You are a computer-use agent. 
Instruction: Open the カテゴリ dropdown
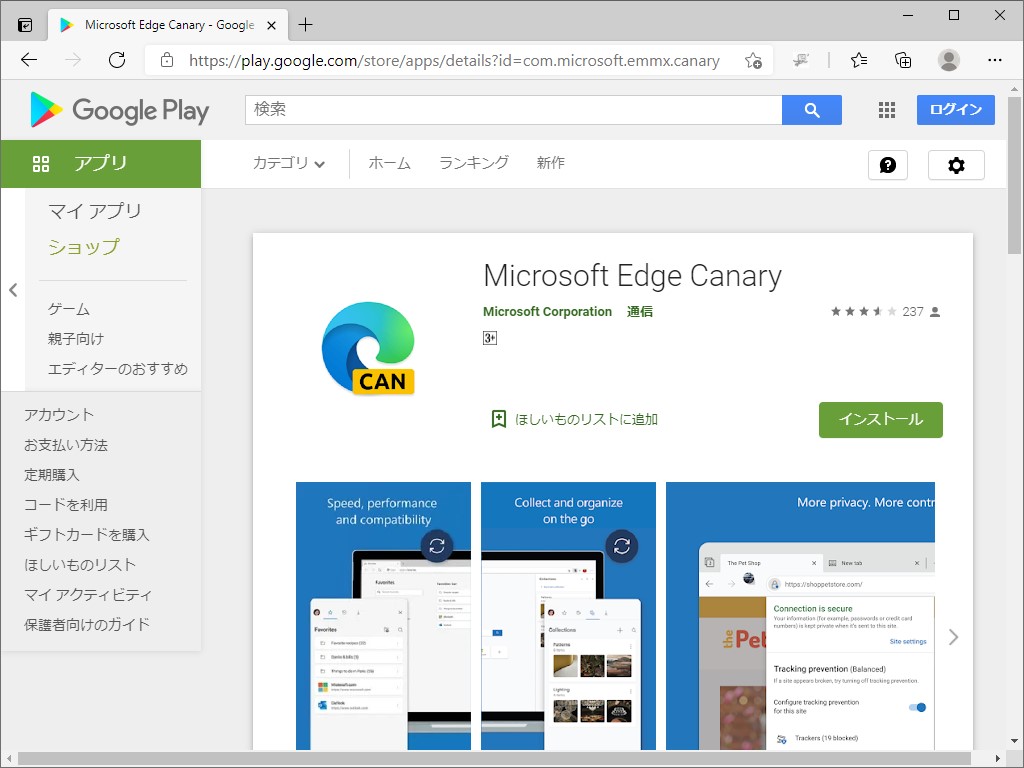(288, 165)
